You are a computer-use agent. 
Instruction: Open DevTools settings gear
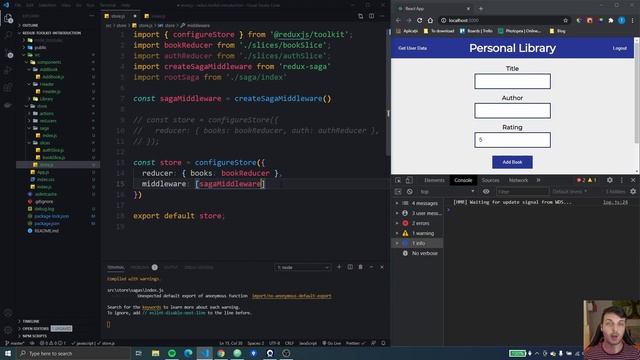click(609, 180)
